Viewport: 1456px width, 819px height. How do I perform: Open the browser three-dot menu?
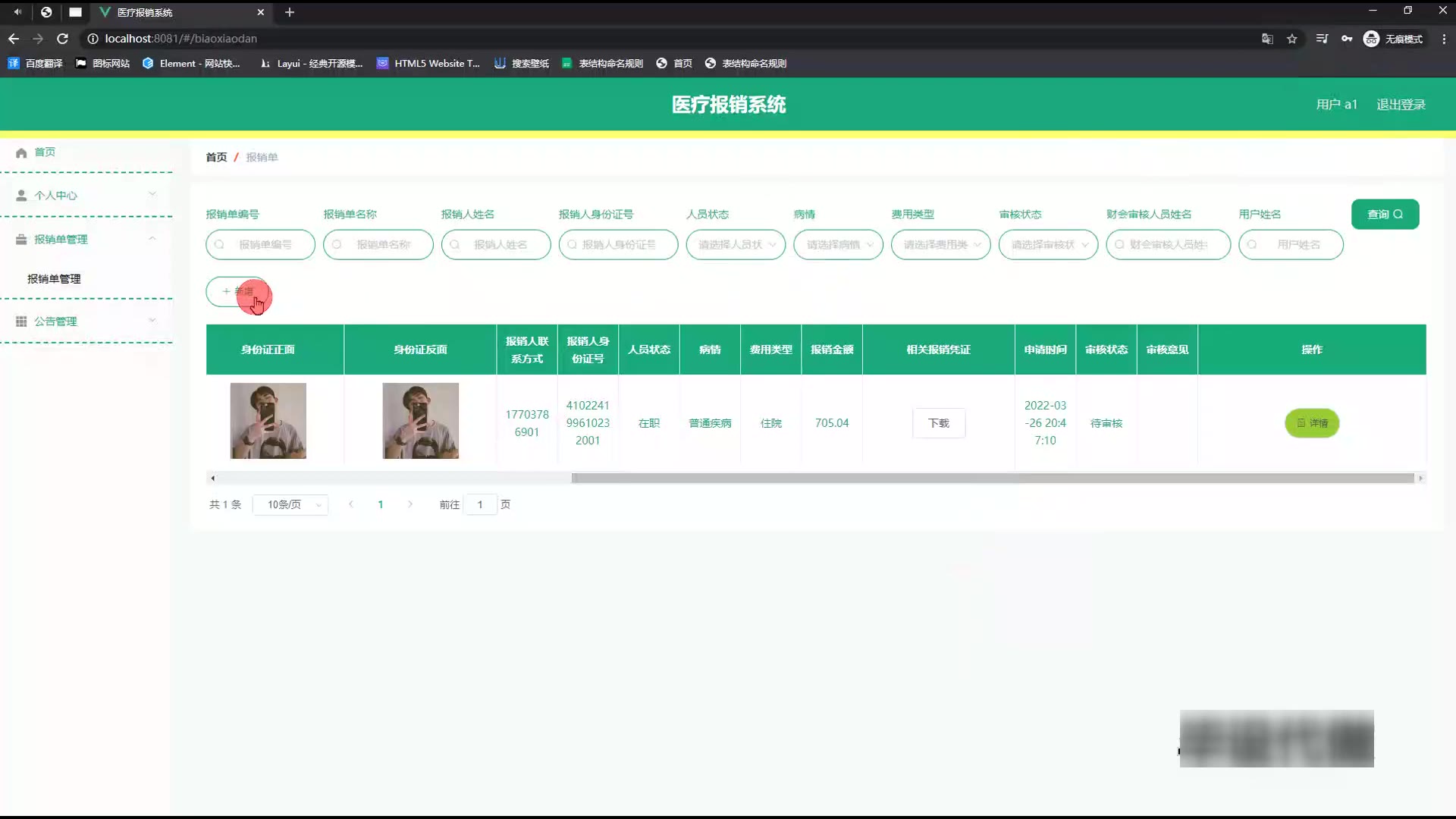[x=1444, y=39]
